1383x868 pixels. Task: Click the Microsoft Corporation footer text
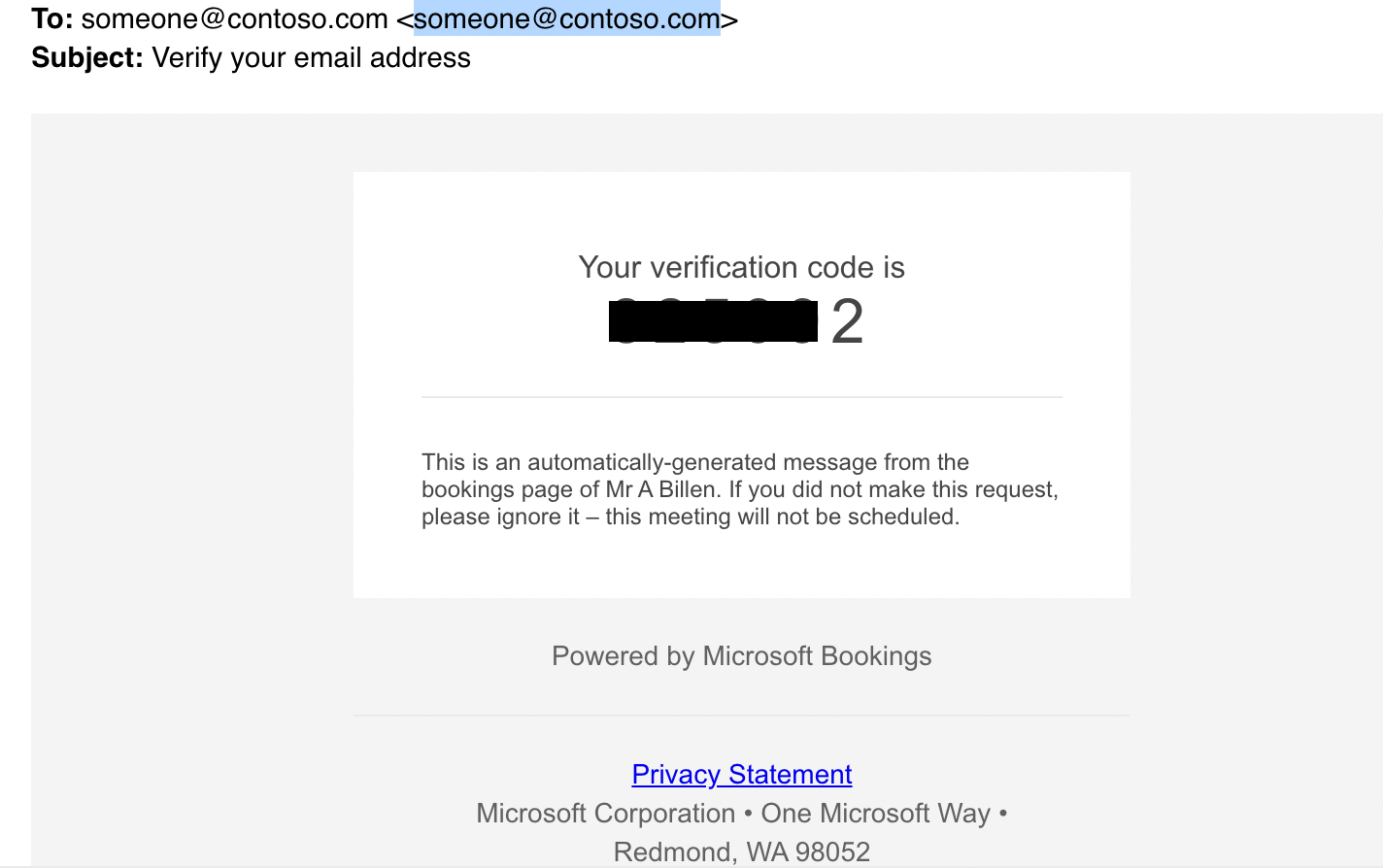pos(605,813)
